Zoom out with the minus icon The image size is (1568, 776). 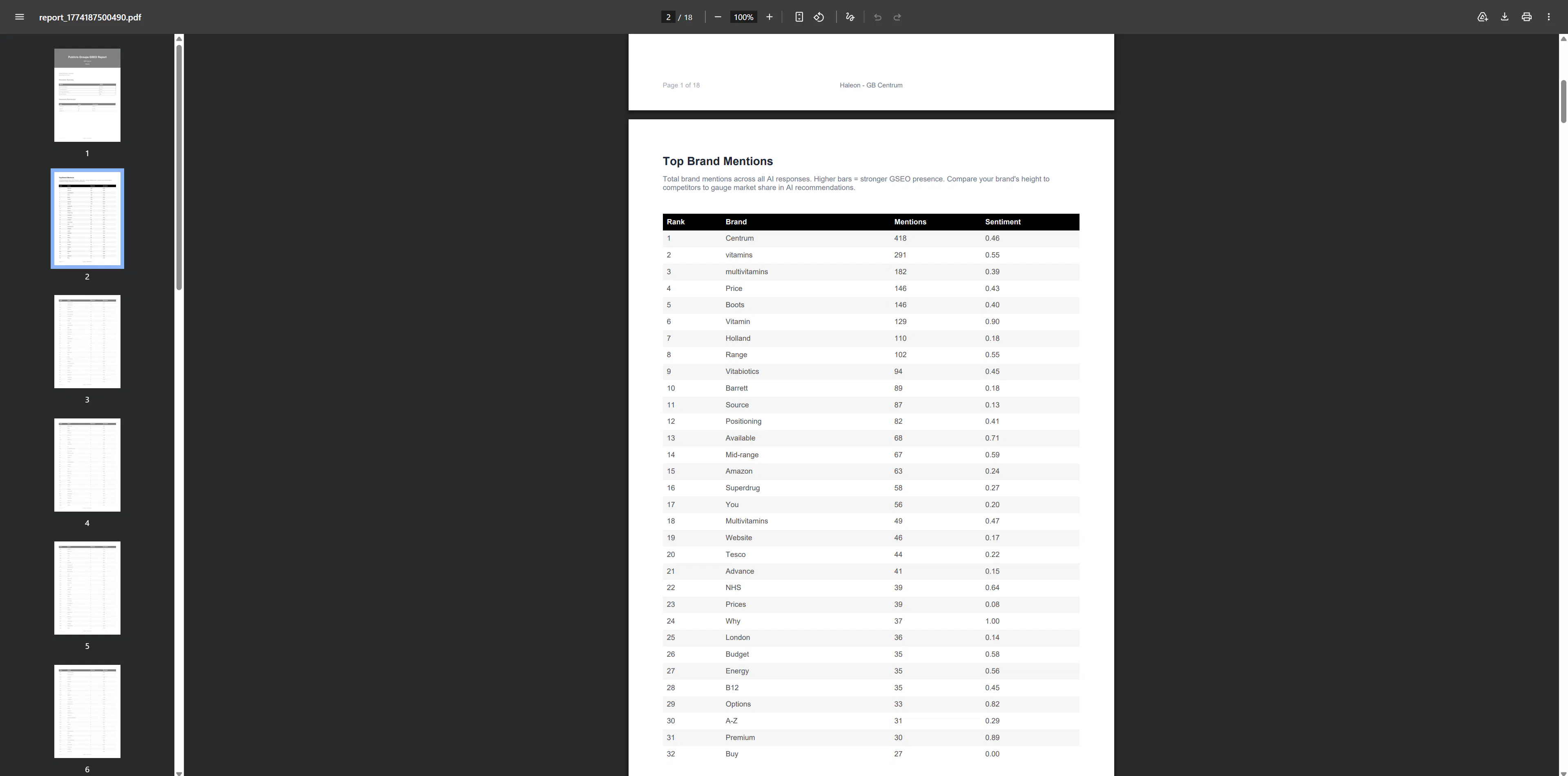[x=718, y=17]
